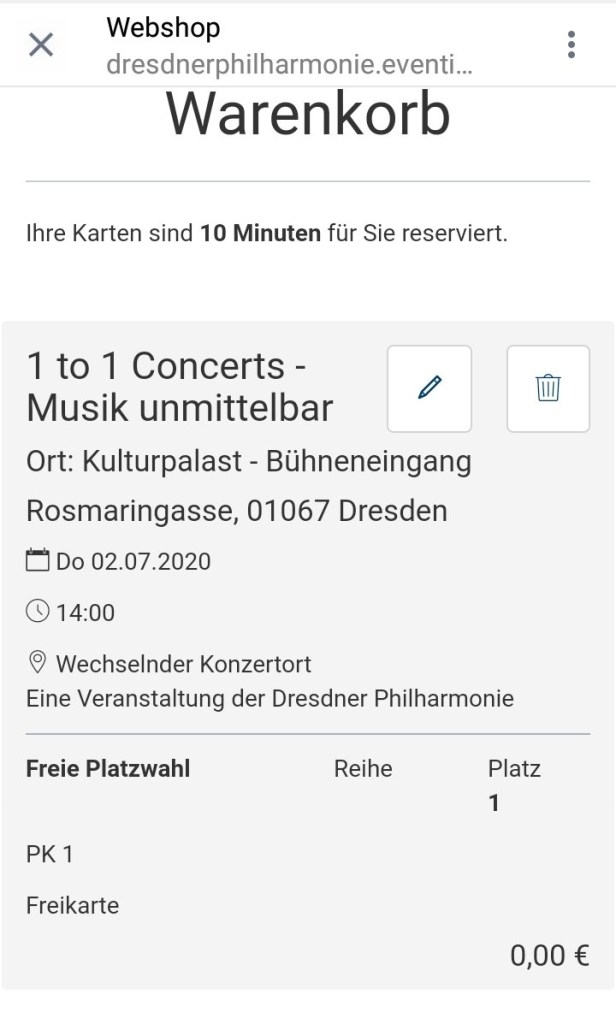
Task: Click the 1 to 1 Concerts event title
Action: click(x=180, y=387)
